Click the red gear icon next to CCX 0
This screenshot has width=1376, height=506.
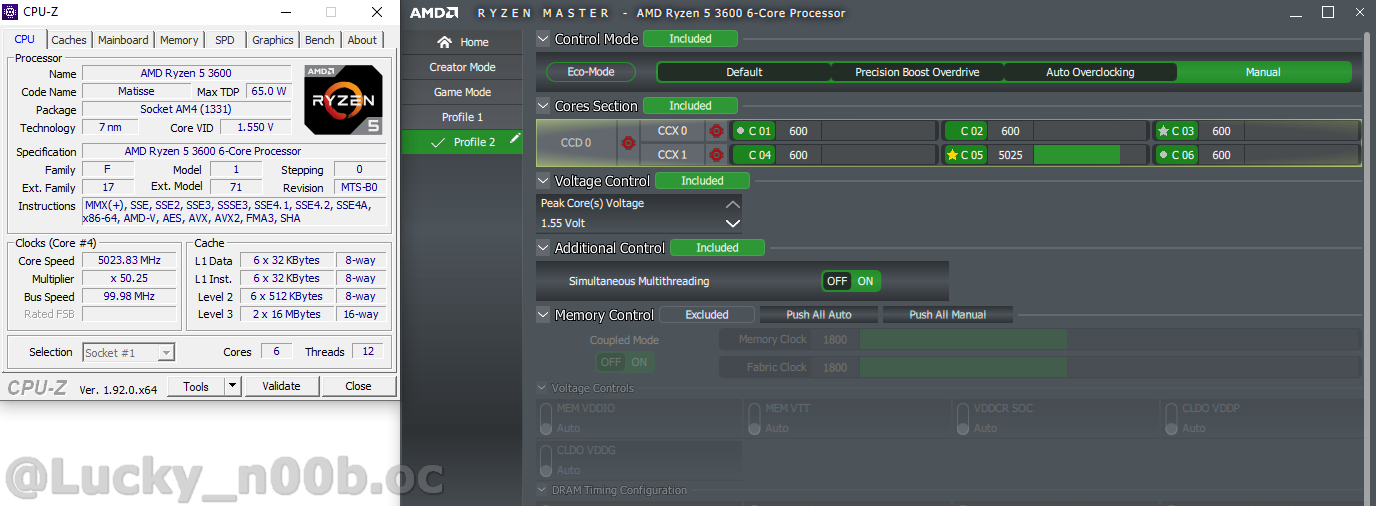[716, 131]
